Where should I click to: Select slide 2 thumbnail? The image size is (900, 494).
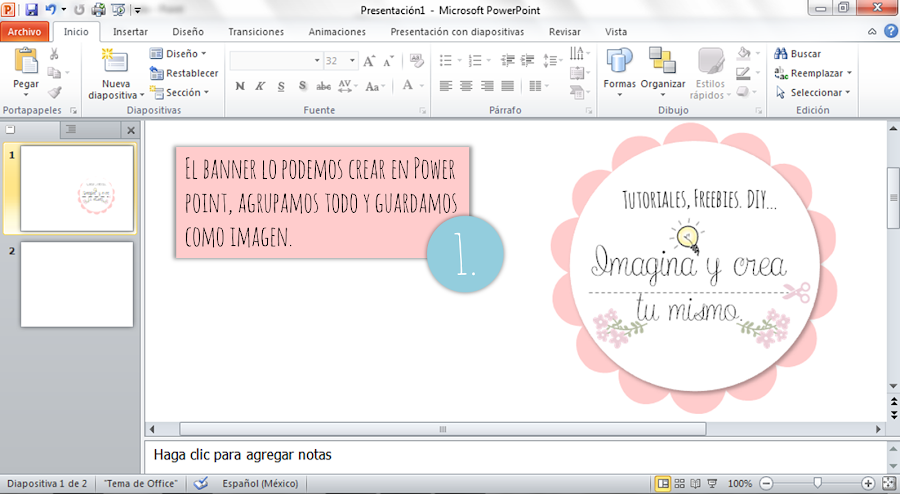pos(77,284)
